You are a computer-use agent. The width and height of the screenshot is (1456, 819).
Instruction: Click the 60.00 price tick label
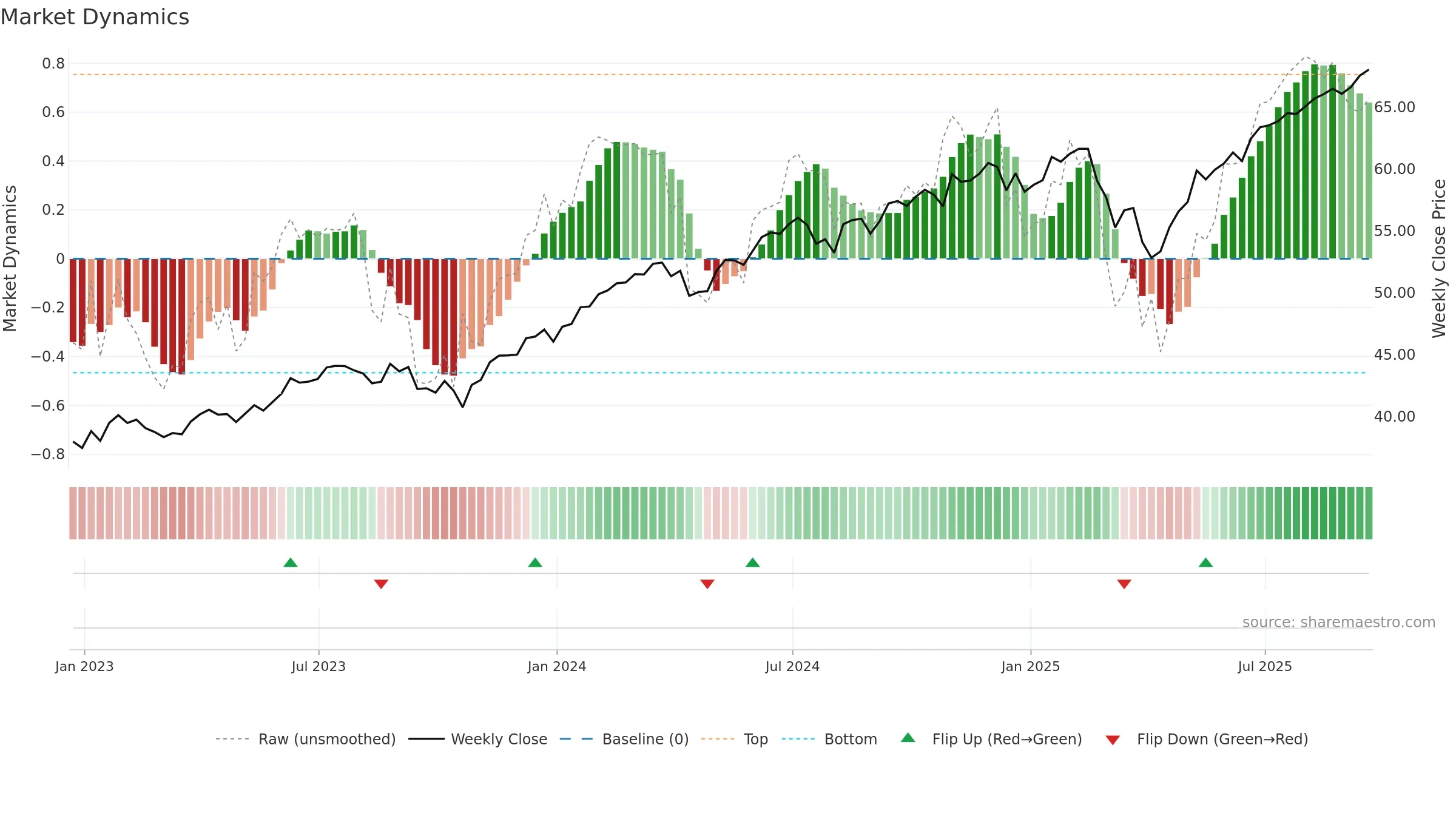point(1395,169)
